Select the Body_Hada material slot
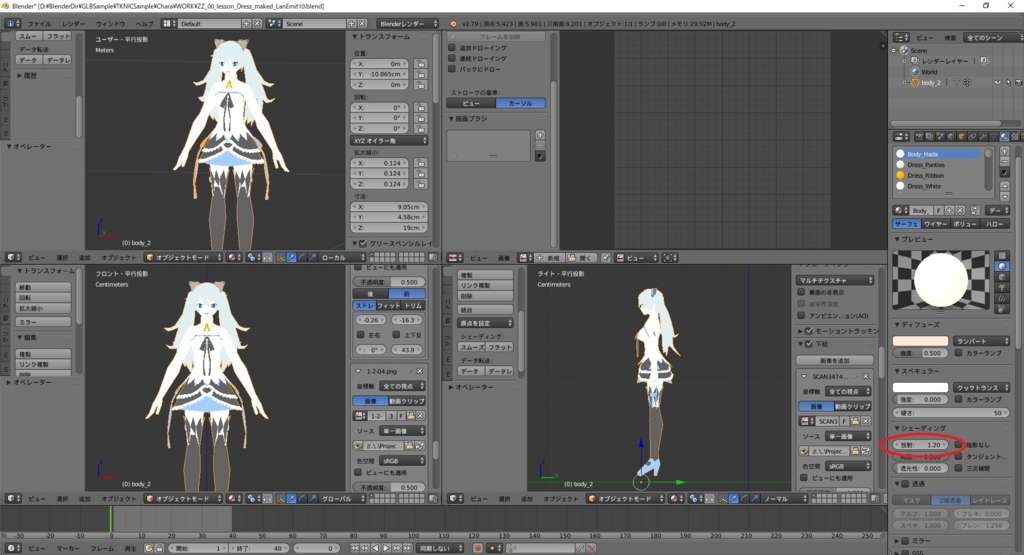Viewport: 1024px width, 555px height. coord(936,154)
